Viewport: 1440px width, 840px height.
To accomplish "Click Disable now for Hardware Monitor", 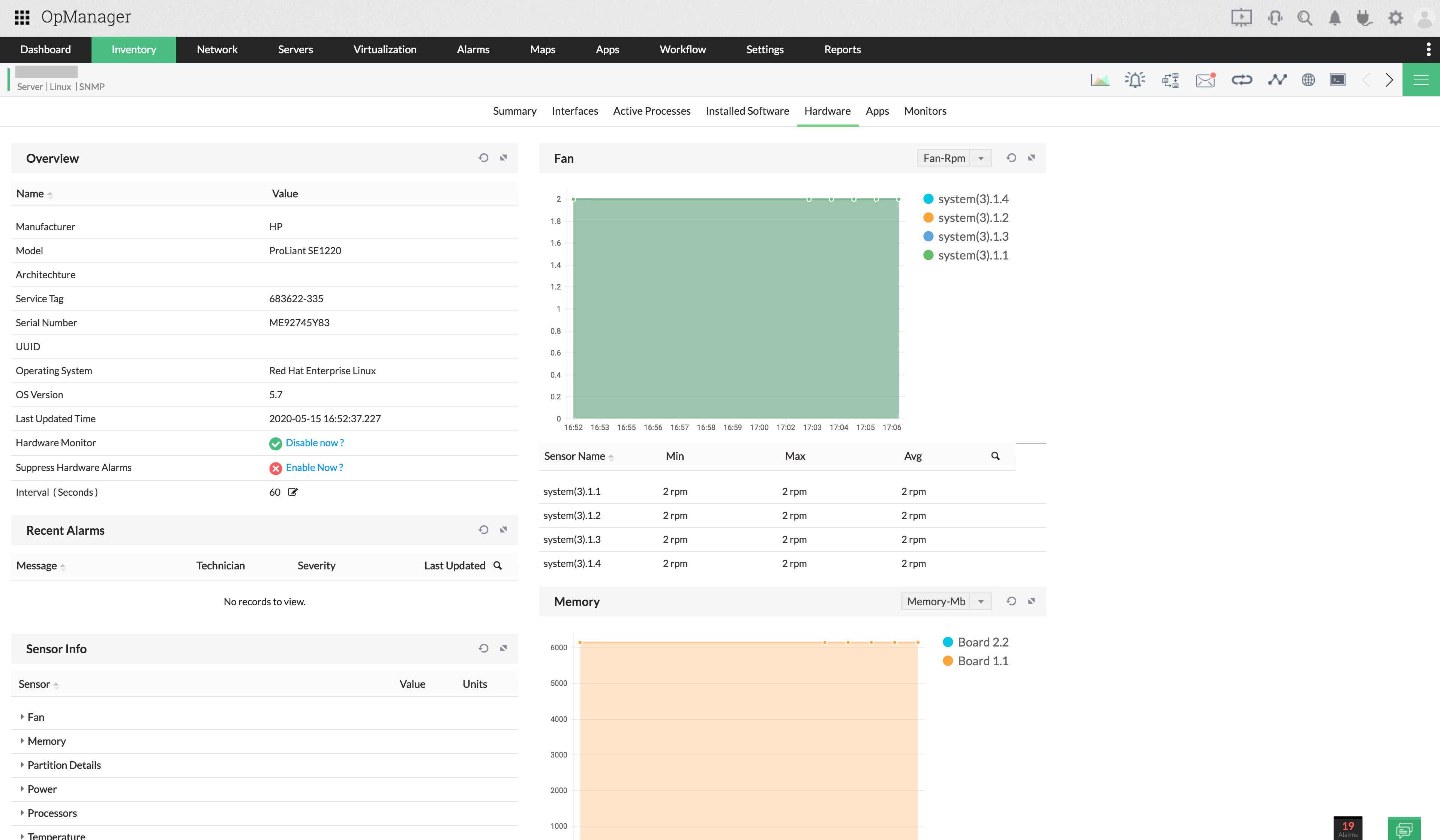I will coord(315,442).
